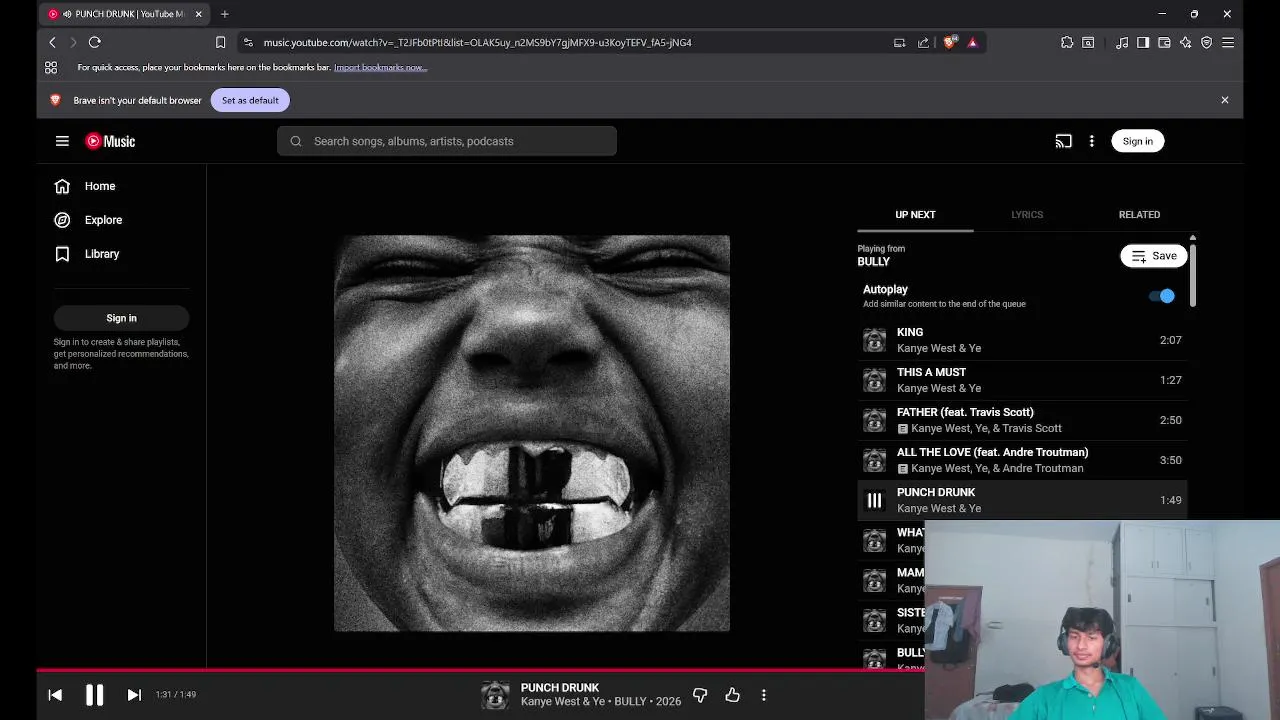Click the address bar URL

(x=478, y=42)
